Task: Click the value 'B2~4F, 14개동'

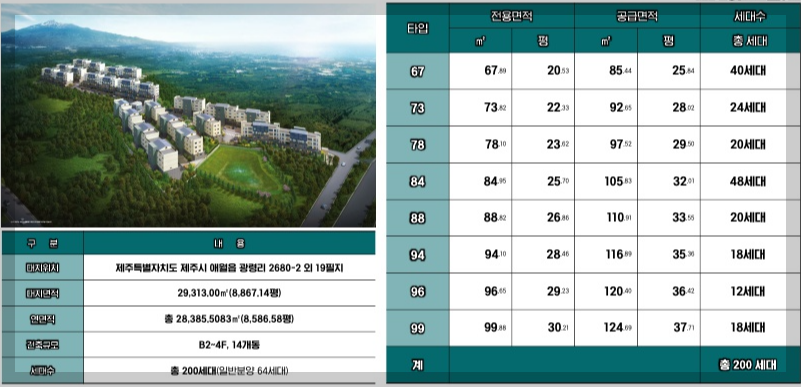Action: tap(229, 345)
